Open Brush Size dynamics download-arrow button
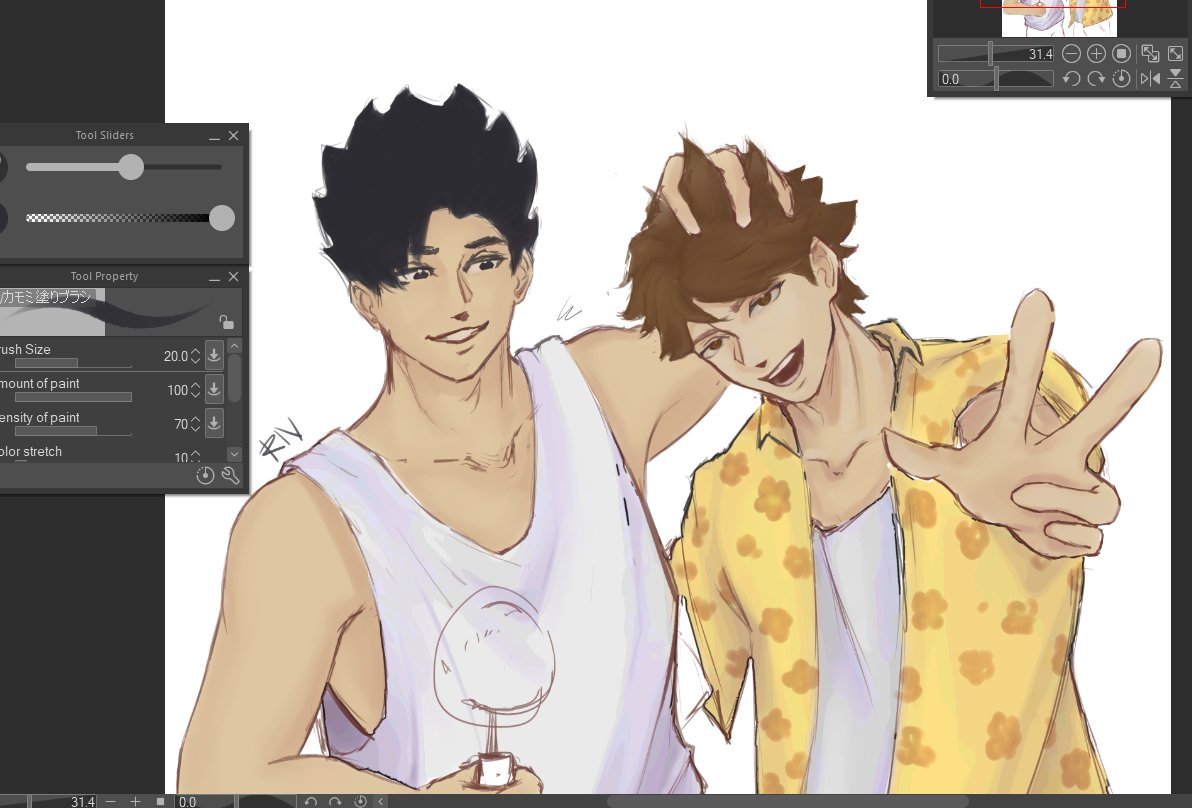1192x808 pixels. click(214, 355)
